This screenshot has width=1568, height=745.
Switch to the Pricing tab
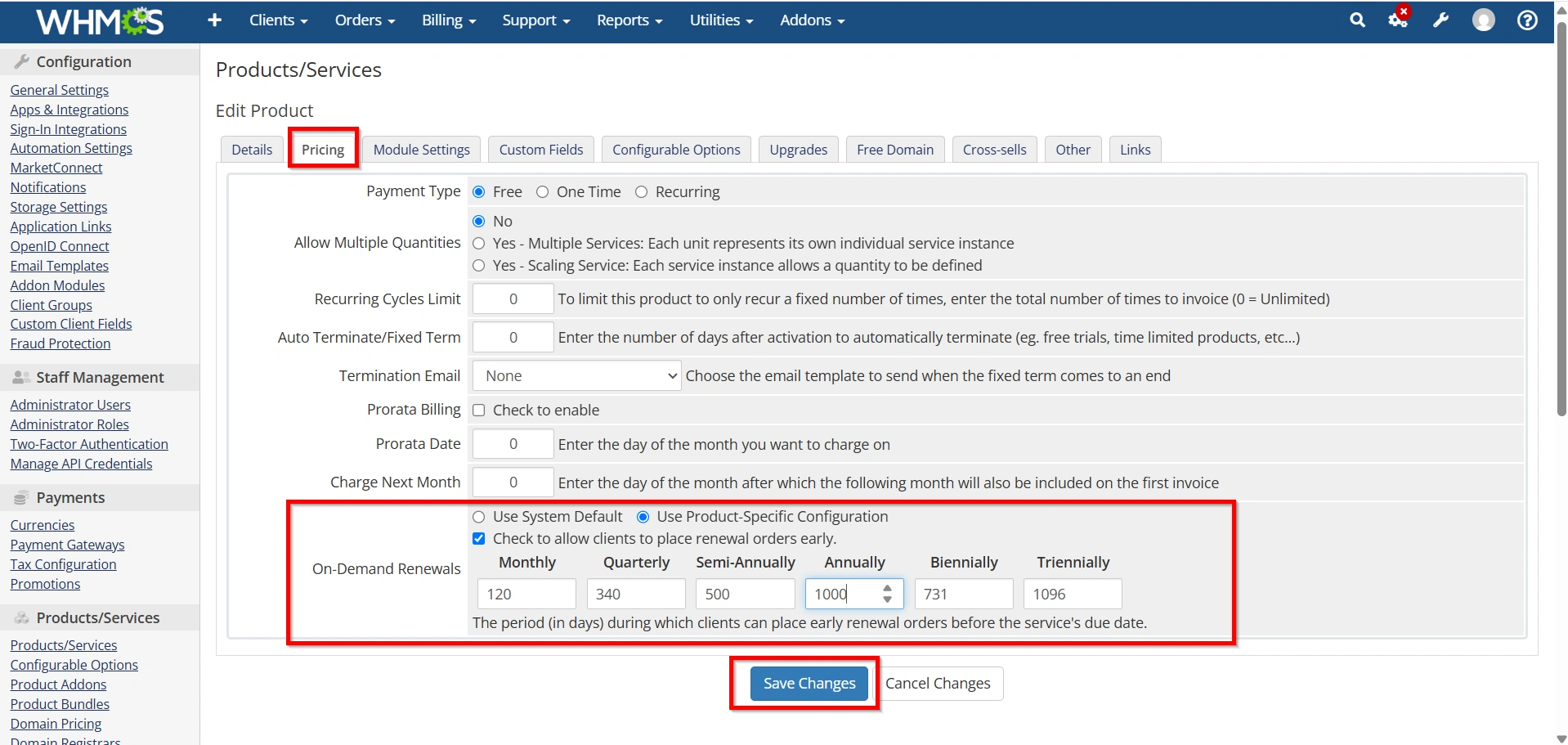tap(323, 150)
